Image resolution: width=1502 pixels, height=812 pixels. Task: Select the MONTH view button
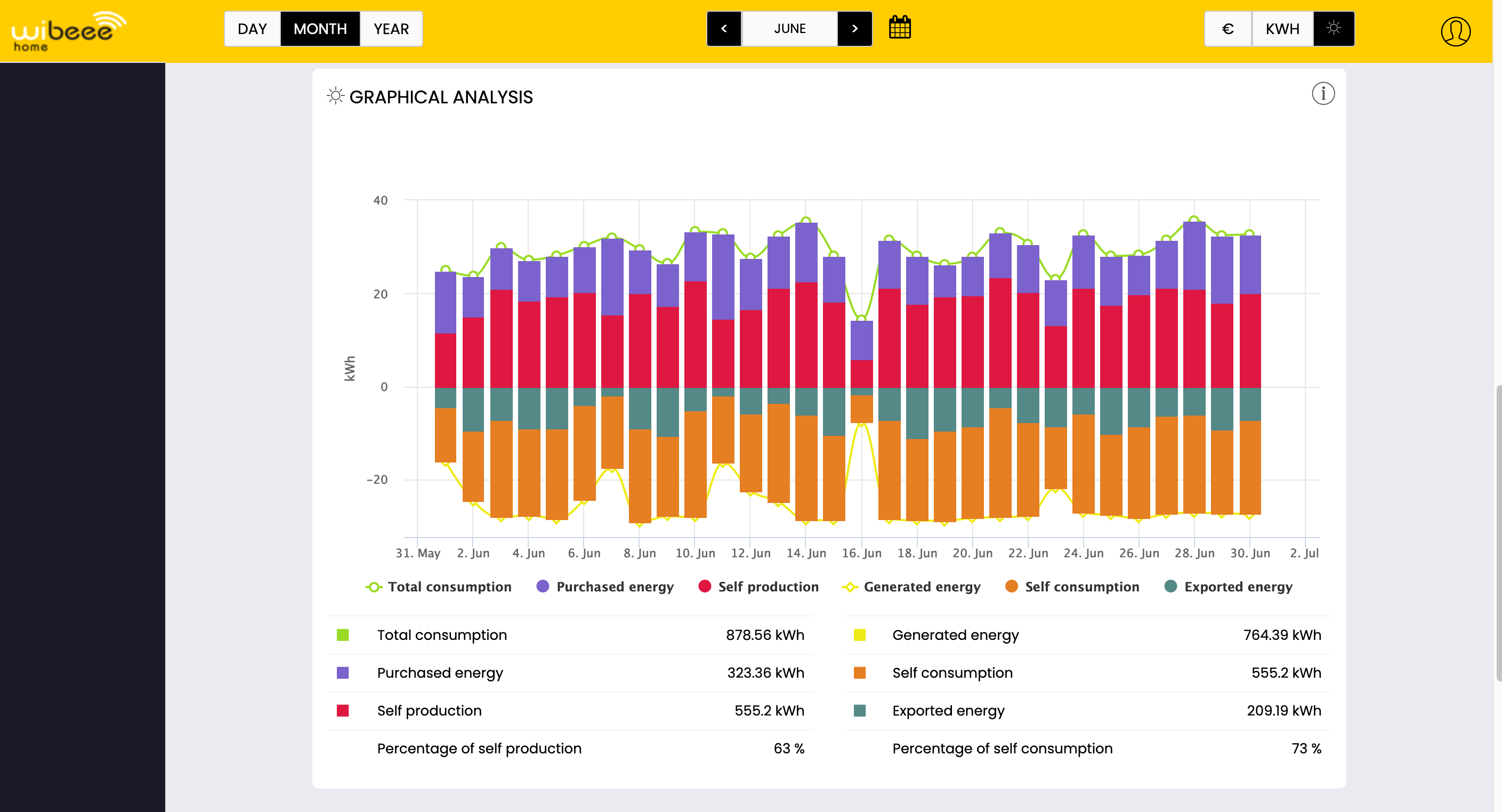pos(320,29)
